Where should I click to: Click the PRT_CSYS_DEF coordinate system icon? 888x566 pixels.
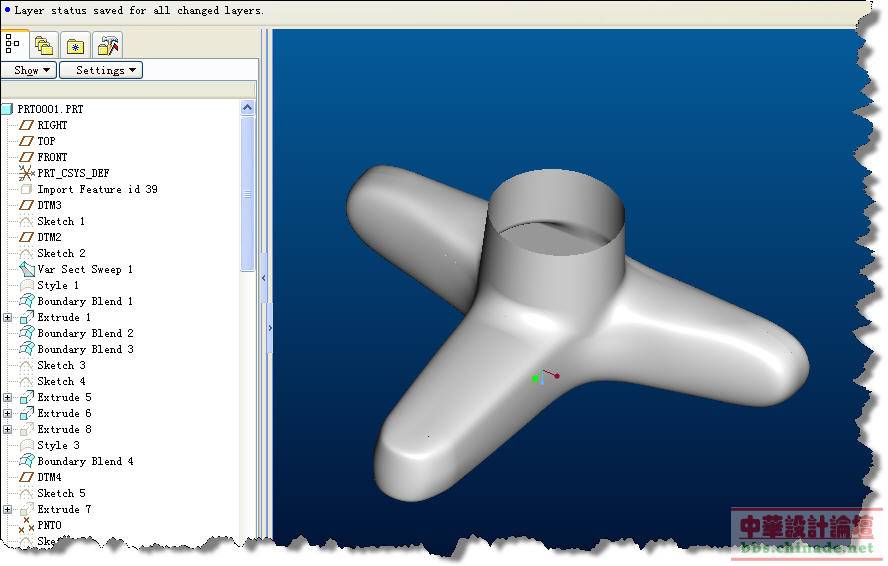27,173
